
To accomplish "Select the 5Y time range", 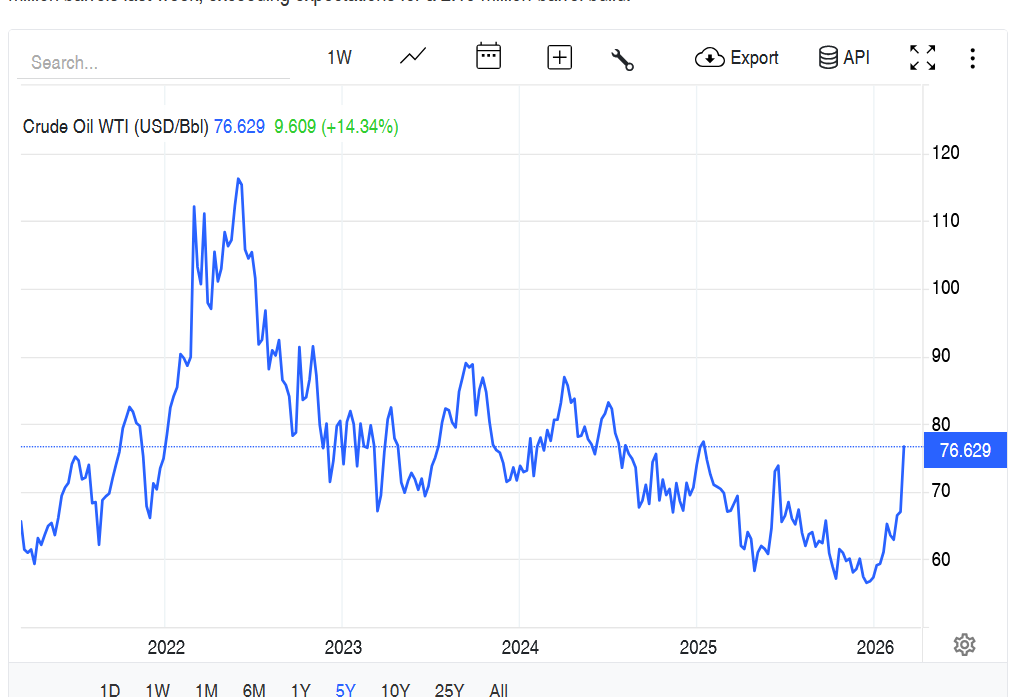I will 345,689.
